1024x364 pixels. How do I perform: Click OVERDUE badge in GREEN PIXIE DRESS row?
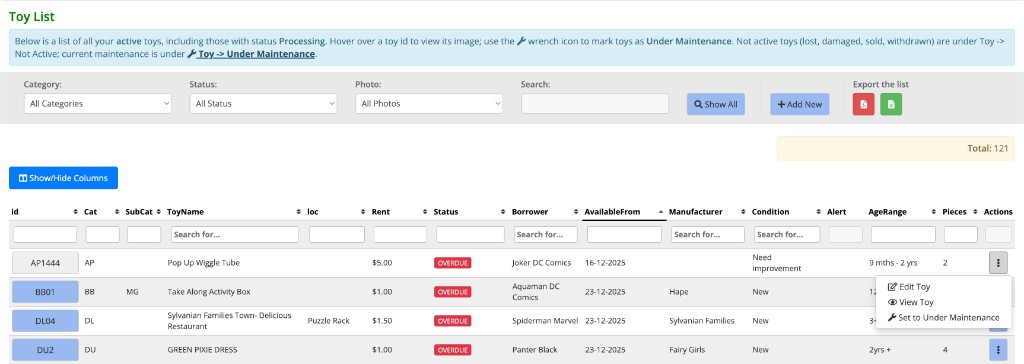coord(453,350)
